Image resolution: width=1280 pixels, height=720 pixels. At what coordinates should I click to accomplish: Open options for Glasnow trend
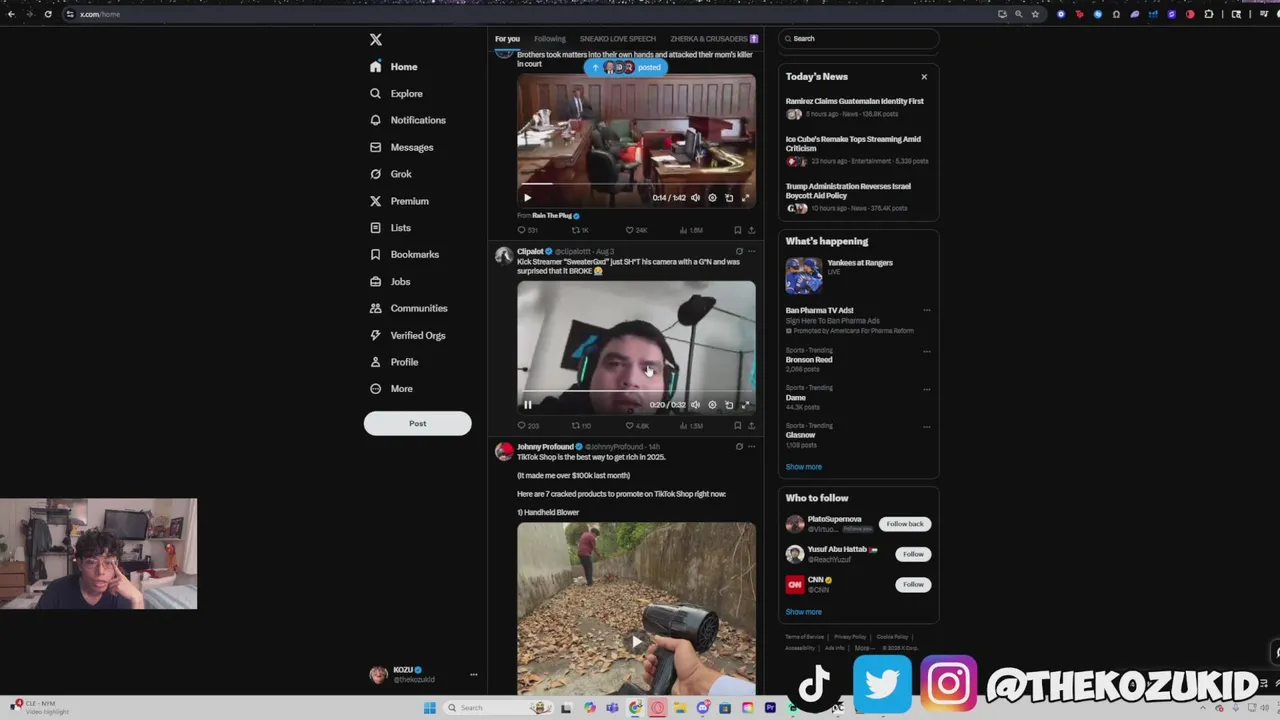(x=927, y=427)
